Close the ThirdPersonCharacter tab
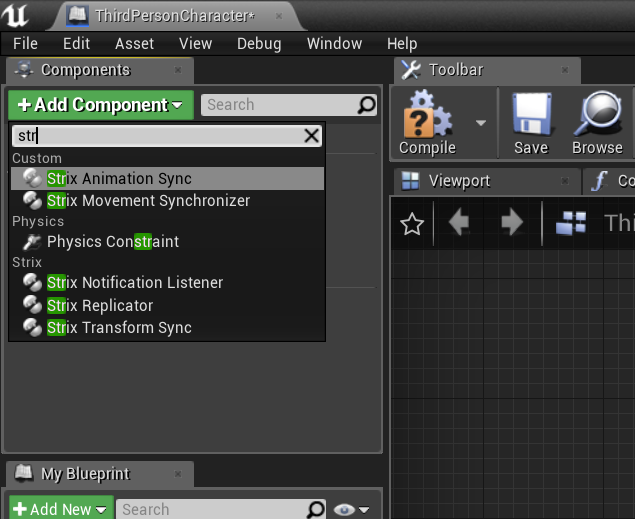This screenshot has width=635, height=519. point(279,16)
